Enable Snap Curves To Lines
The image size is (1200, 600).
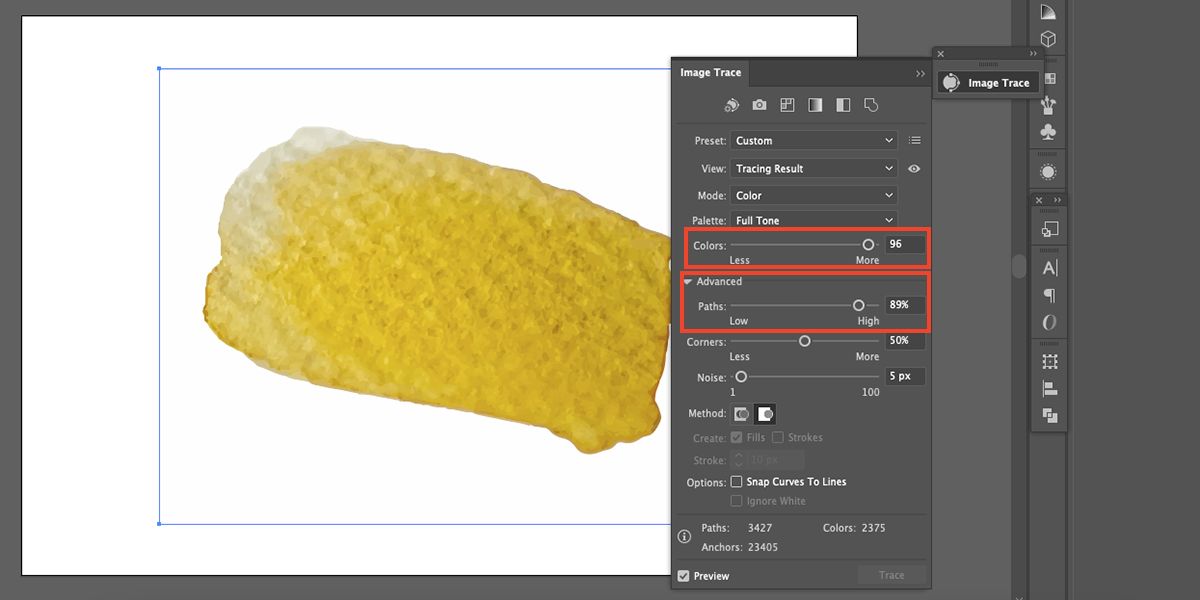click(737, 482)
